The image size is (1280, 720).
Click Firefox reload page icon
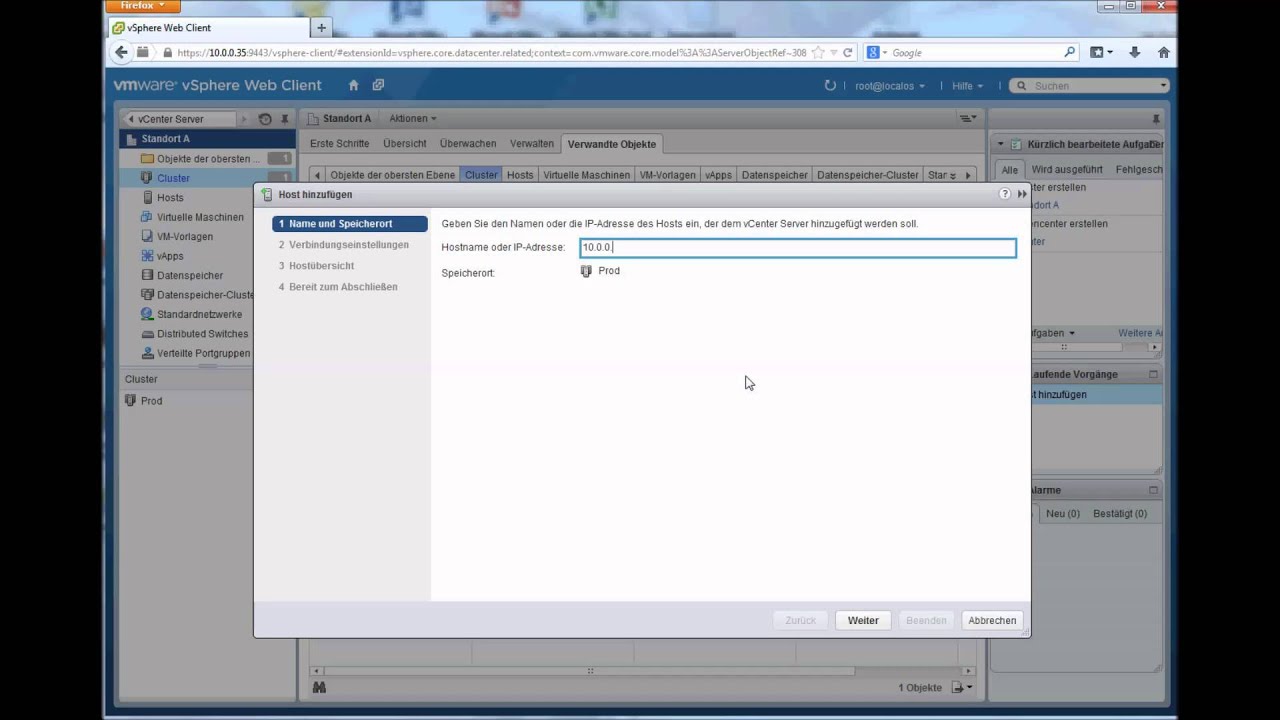click(848, 53)
